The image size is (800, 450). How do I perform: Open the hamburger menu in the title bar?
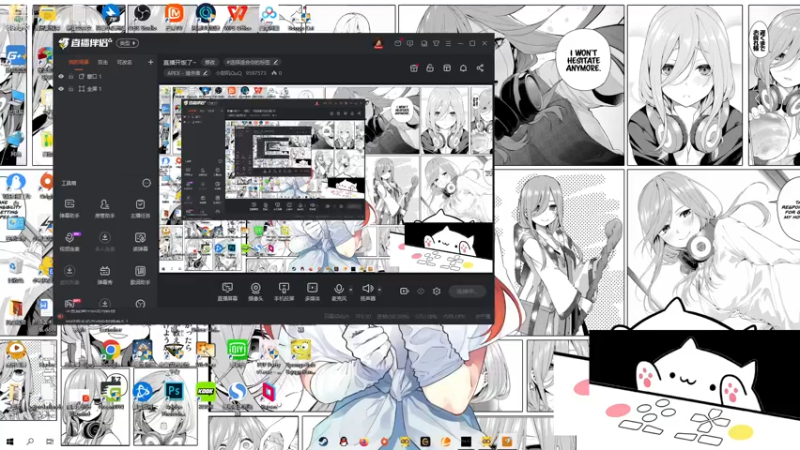coord(448,43)
